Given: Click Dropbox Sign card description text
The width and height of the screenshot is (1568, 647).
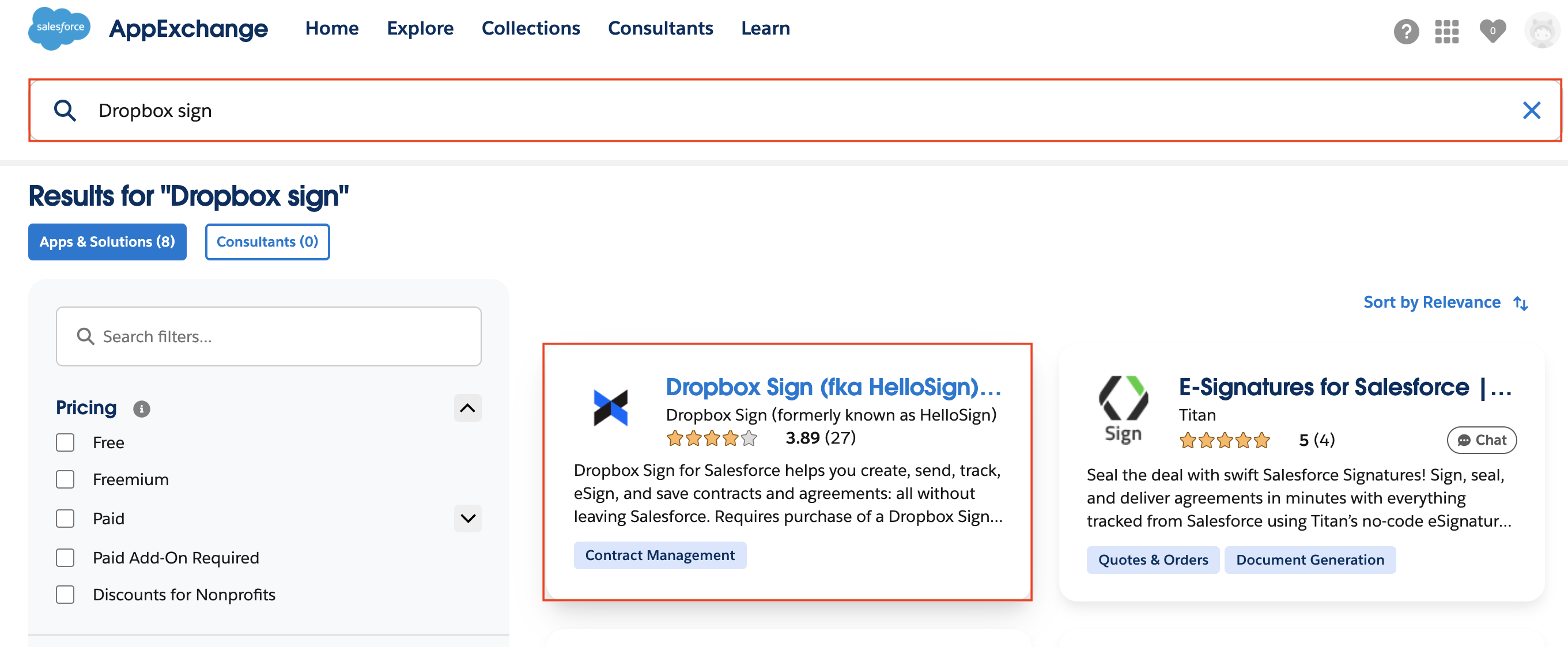Looking at the screenshot, I should pos(788,494).
